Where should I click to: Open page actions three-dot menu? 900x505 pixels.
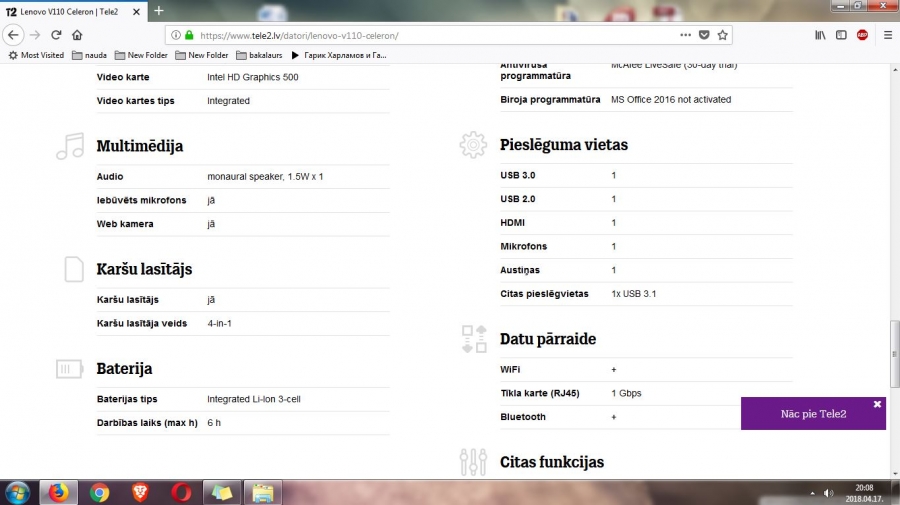685,35
